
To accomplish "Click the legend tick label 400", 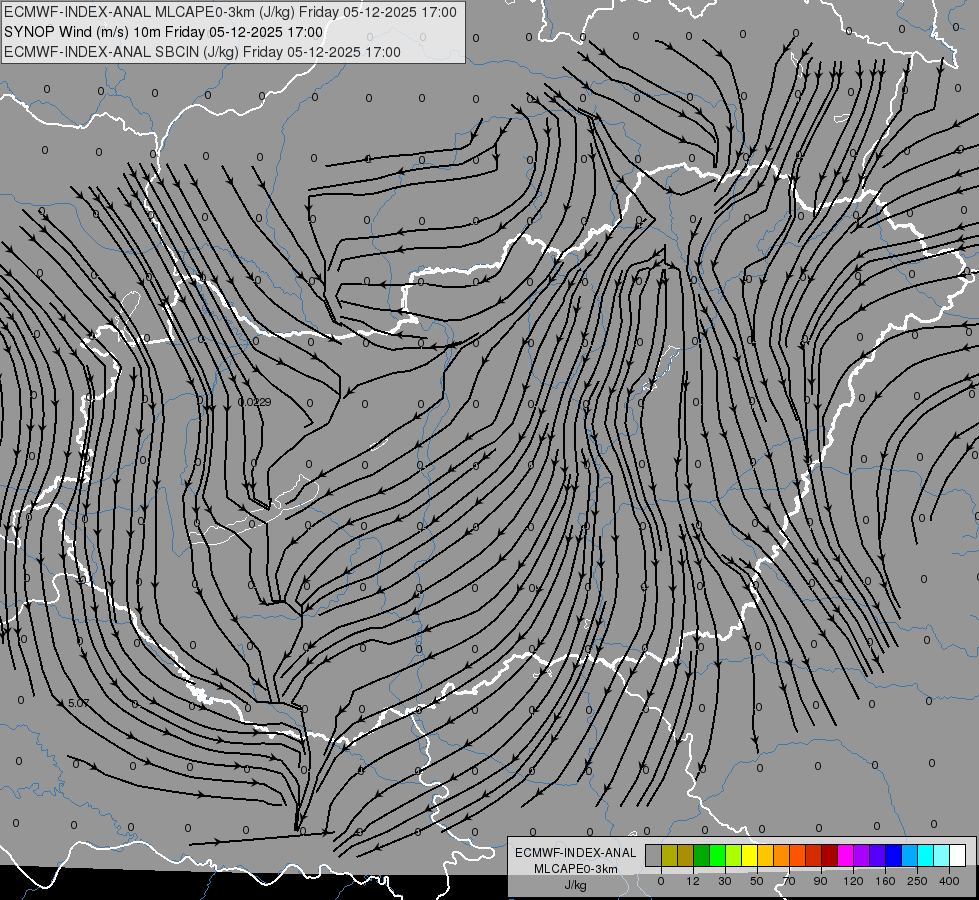I will point(949,881).
